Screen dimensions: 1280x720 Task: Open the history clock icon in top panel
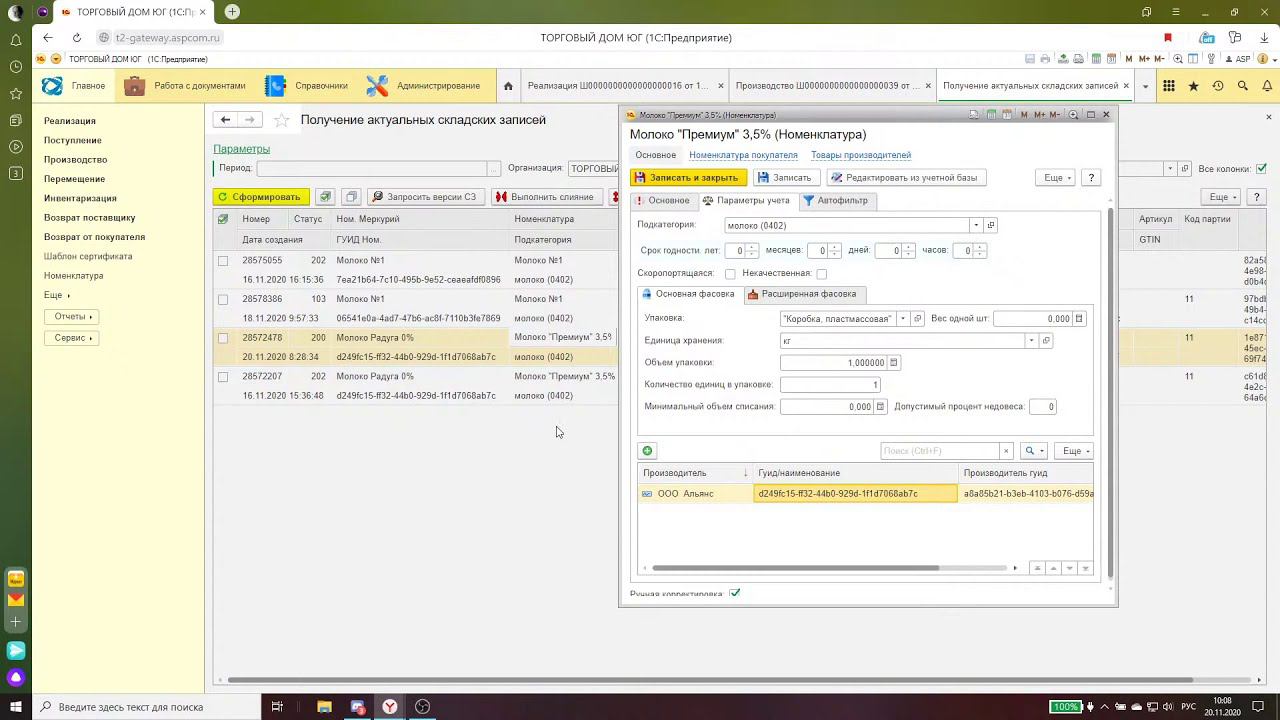pos(1217,86)
